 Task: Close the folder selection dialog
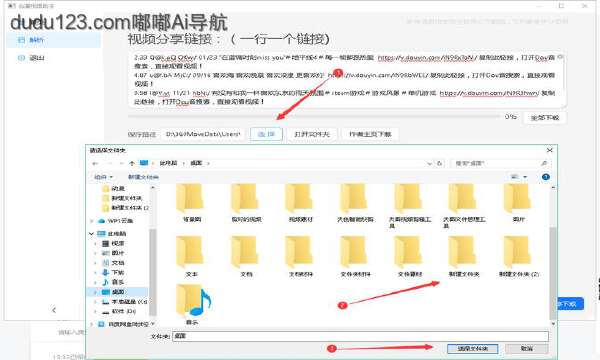pyautogui.click(x=549, y=150)
